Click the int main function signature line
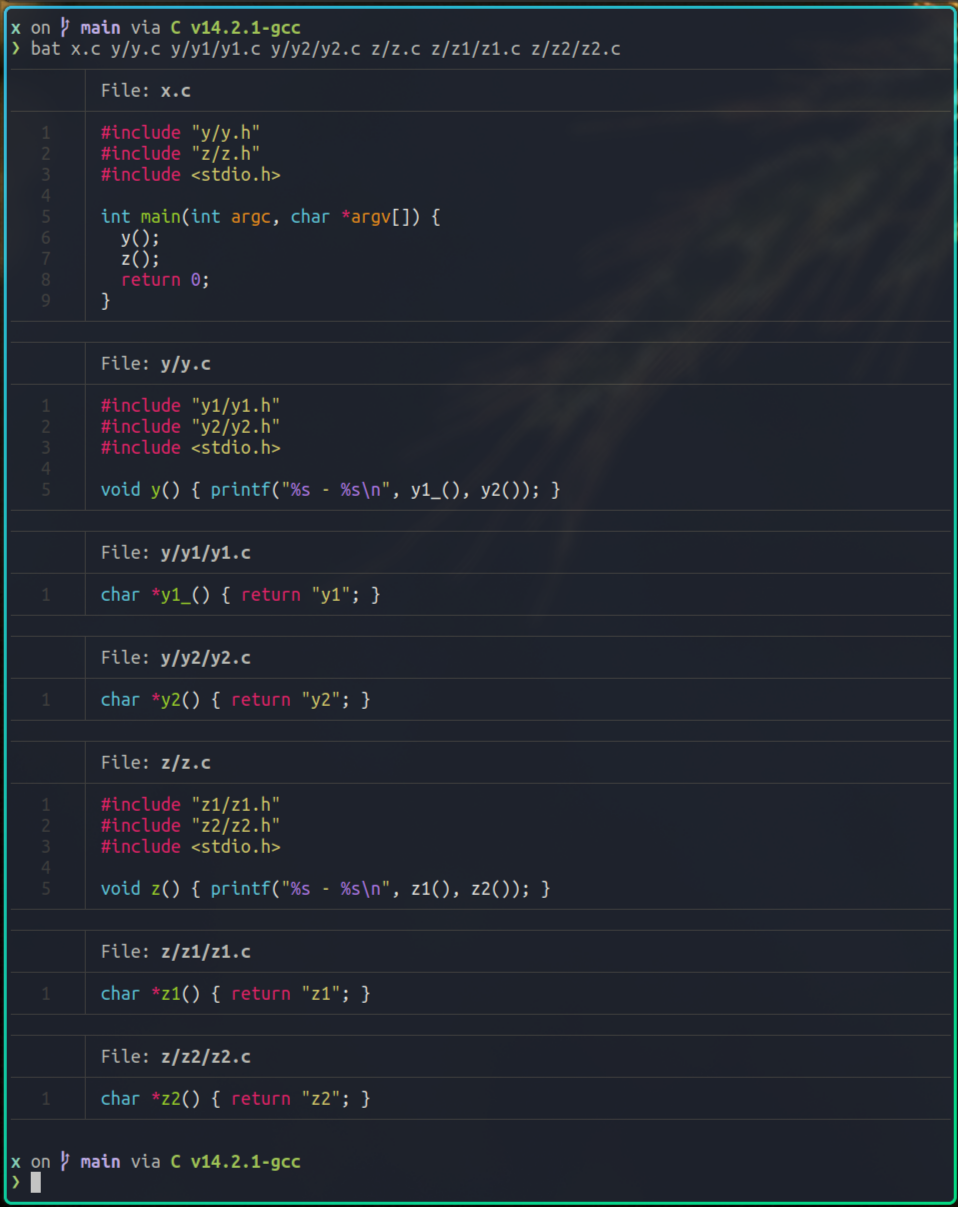The image size is (958, 1207). pos(270,216)
